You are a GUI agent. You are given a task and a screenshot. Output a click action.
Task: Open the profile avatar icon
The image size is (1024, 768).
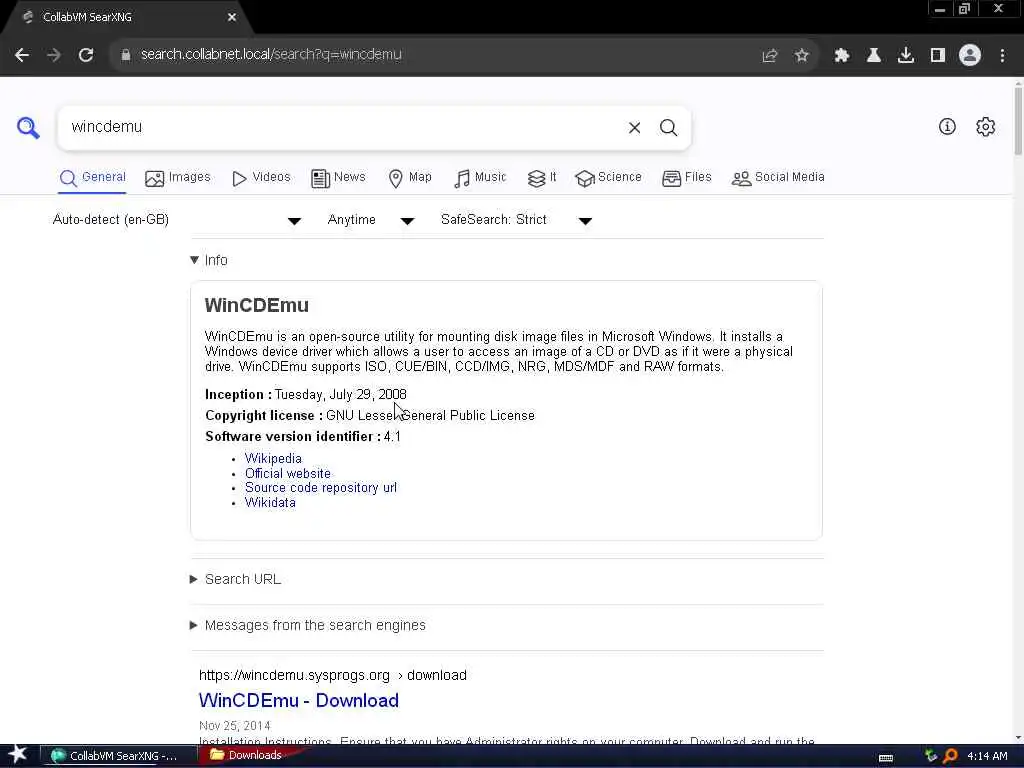970,56
